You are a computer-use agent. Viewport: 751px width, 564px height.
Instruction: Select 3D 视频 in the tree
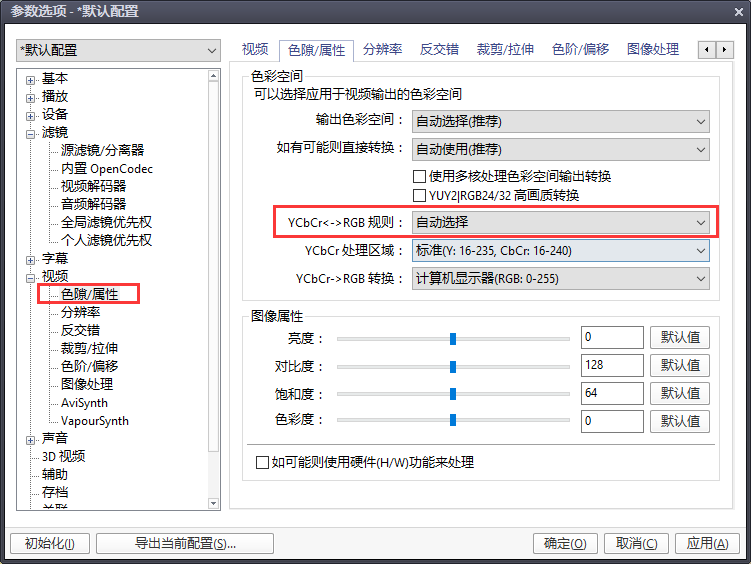coord(64,456)
